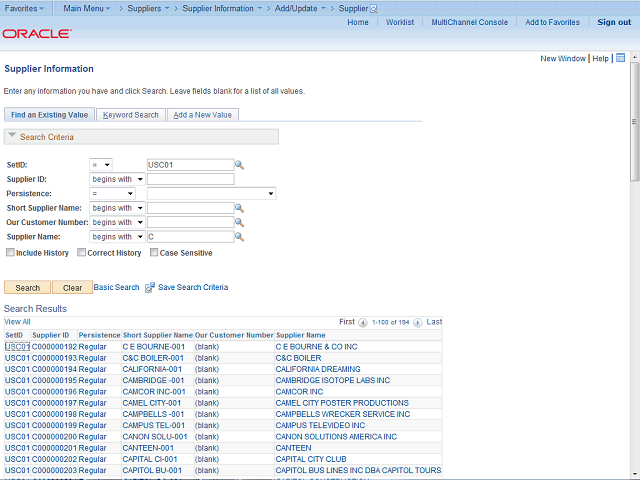Switch to the Add a New Value tab
The width and height of the screenshot is (640, 480).
click(x=202, y=115)
